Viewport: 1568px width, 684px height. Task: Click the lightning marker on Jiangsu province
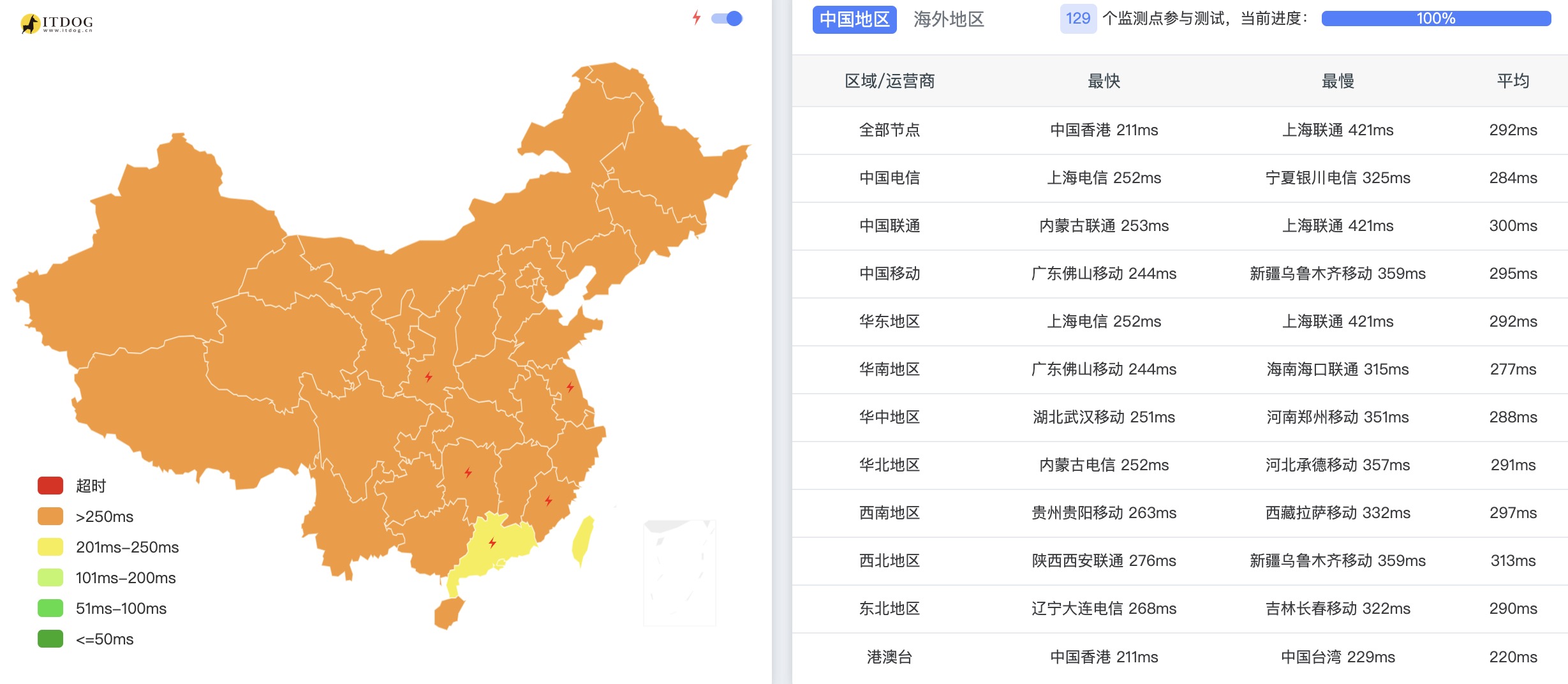tap(570, 387)
